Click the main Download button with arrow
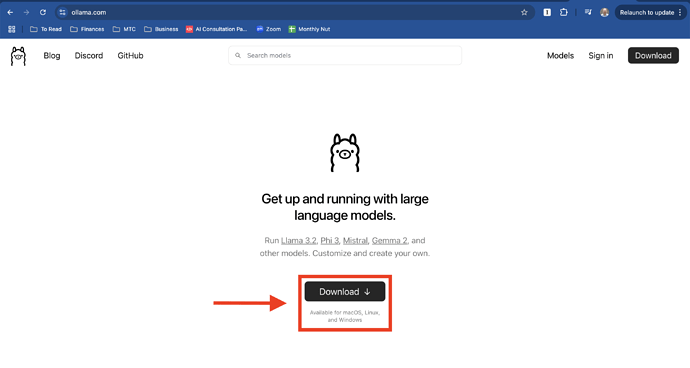The height and width of the screenshot is (368, 690). click(x=345, y=291)
